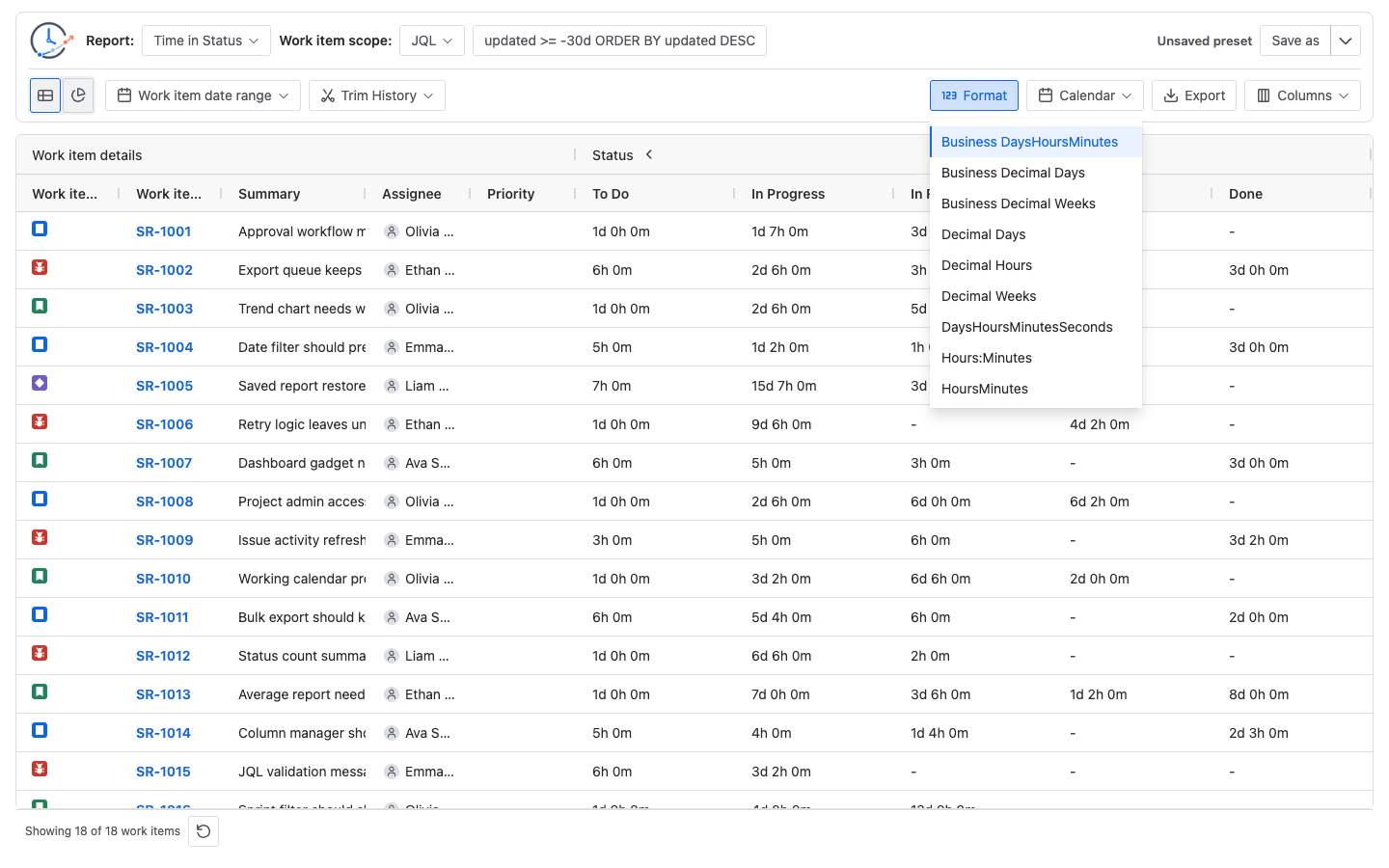Click the Export button
This screenshot has width=1389, height=868.
(1194, 95)
